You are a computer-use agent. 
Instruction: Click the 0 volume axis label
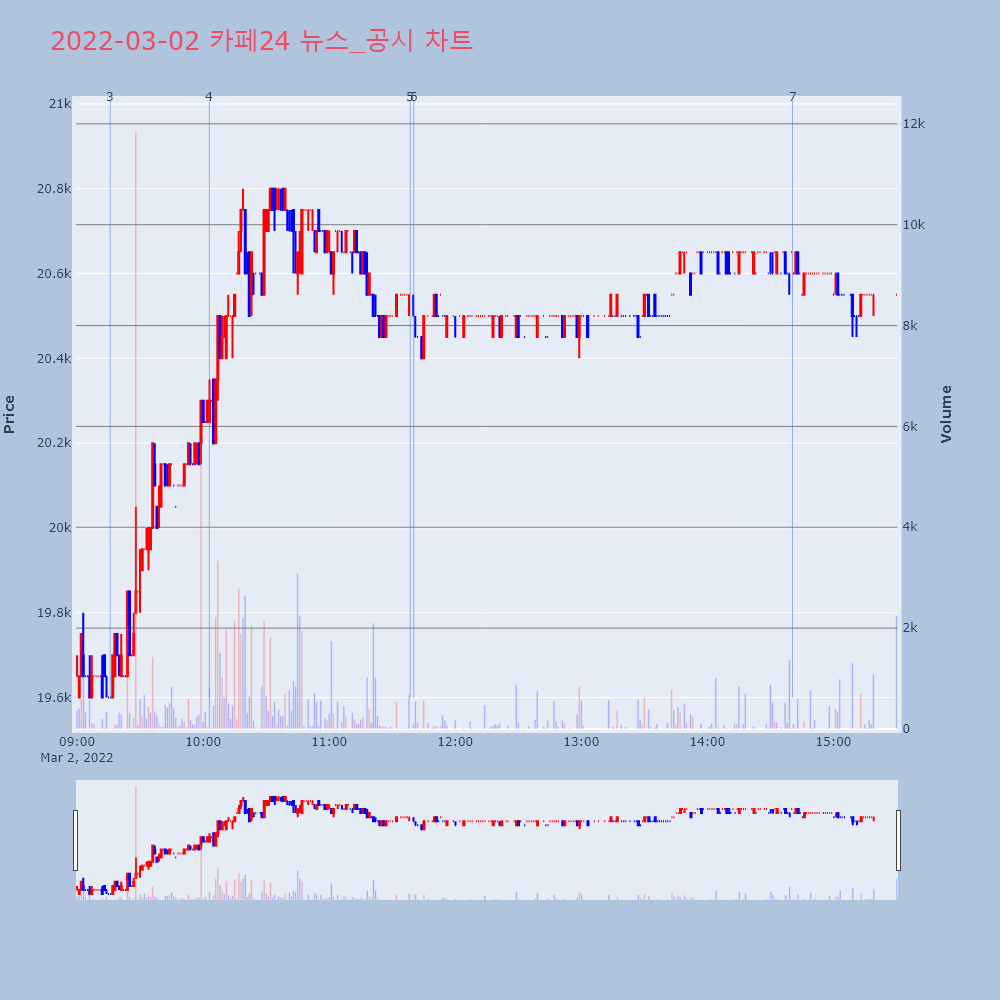(x=906, y=728)
